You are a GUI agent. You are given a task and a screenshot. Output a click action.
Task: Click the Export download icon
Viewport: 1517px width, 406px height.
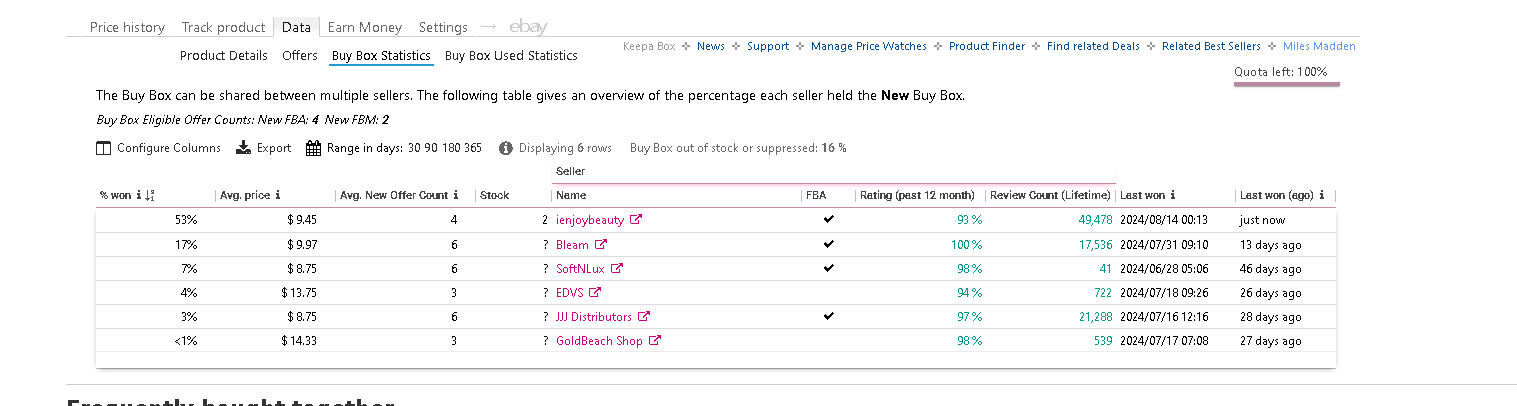tap(243, 148)
